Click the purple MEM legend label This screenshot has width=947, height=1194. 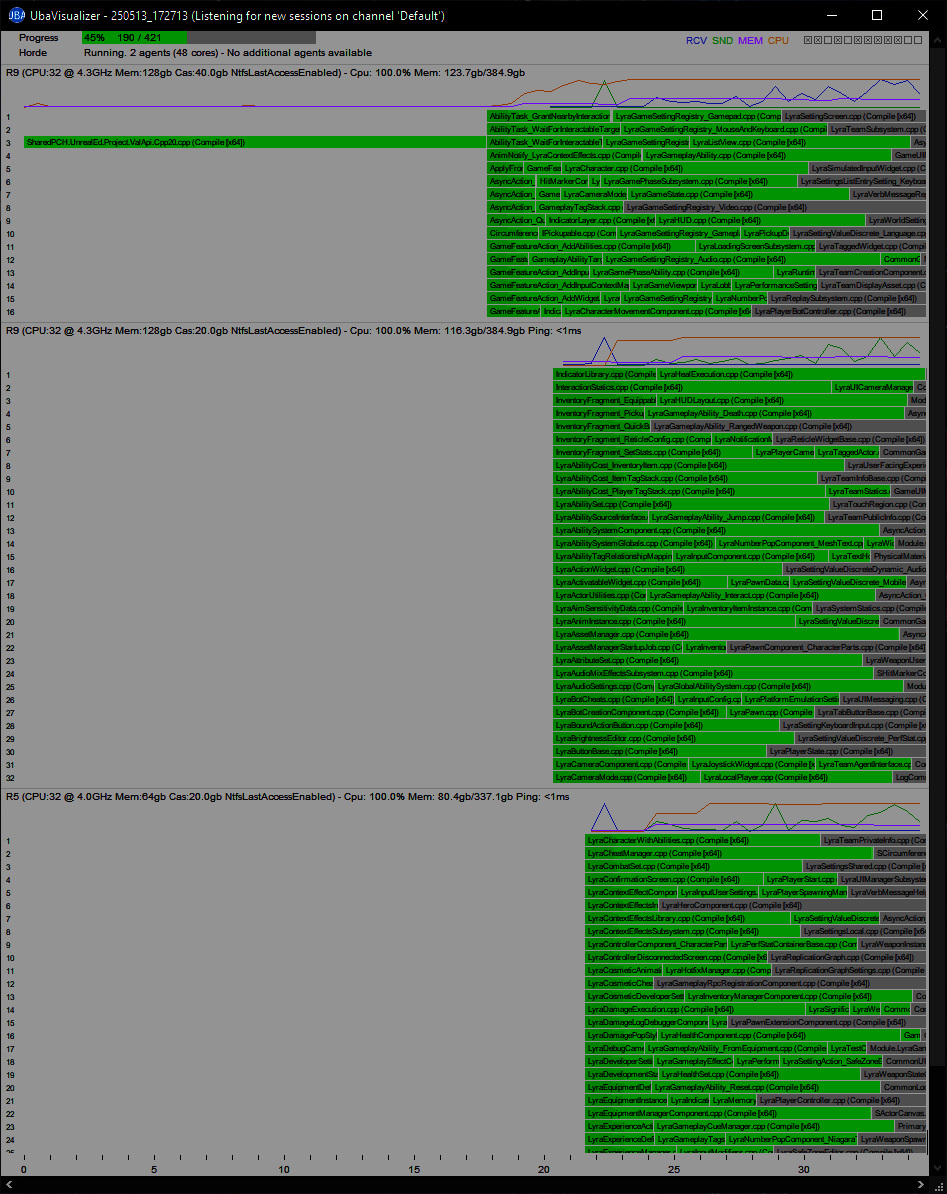pos(750,41)
